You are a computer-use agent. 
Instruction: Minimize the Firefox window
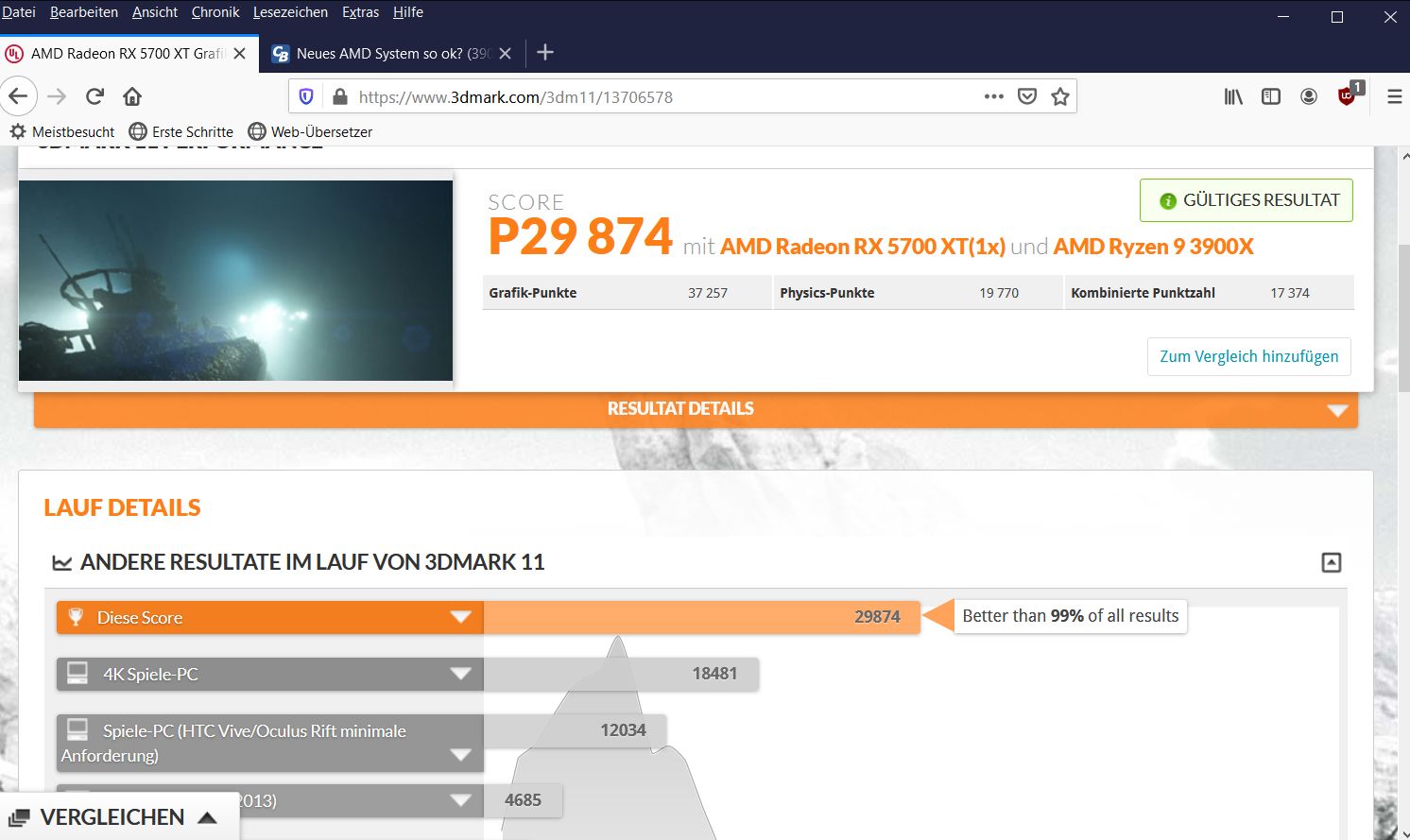point(1283,17)
